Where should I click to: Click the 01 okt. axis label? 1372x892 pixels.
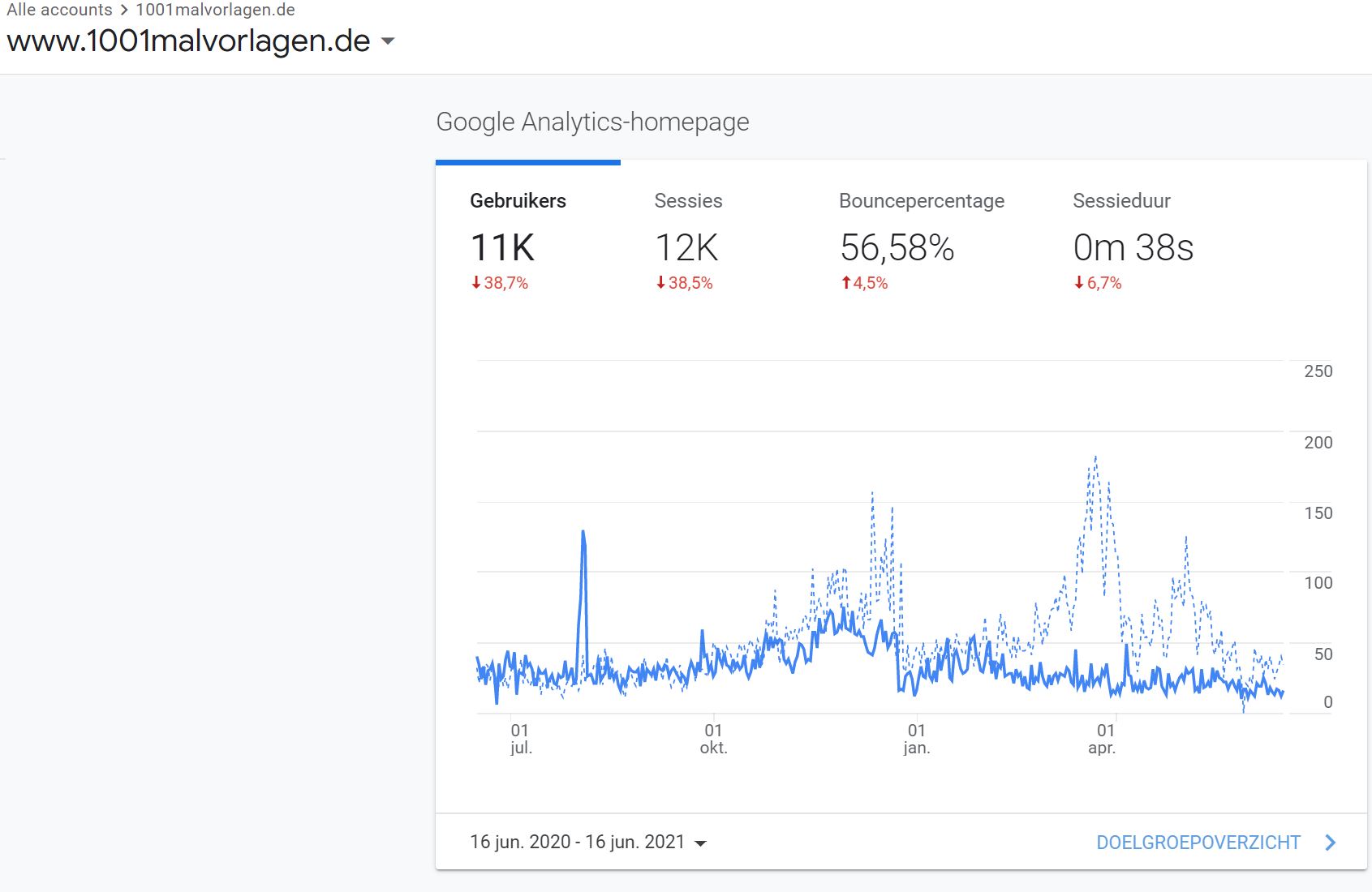pyautogui.click(x=713, y=739)
